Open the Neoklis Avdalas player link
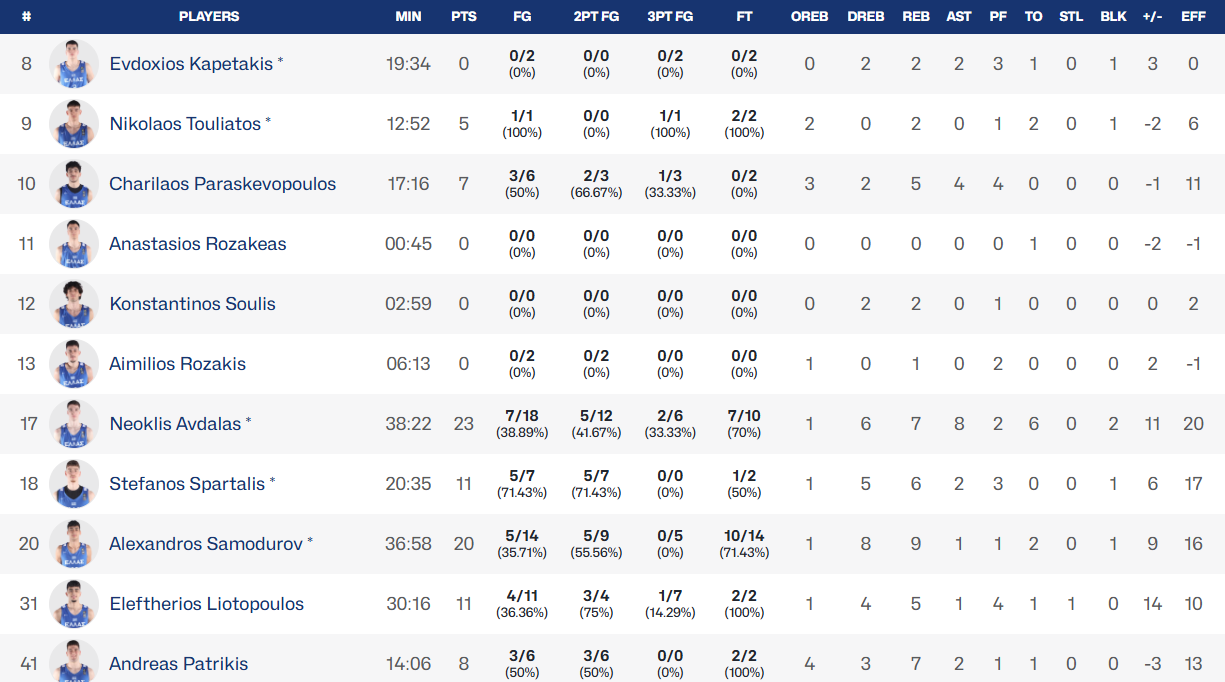 pos(175,424)
